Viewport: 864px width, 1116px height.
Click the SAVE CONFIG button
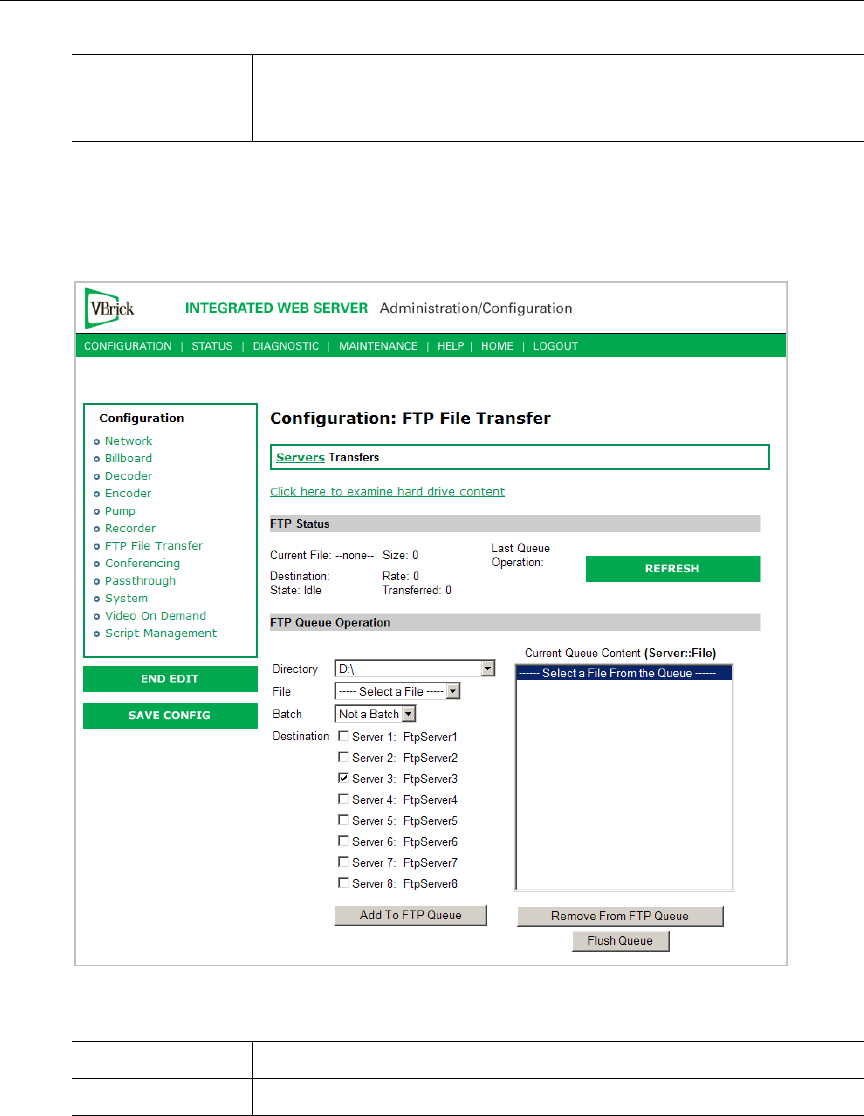point(170,715)
